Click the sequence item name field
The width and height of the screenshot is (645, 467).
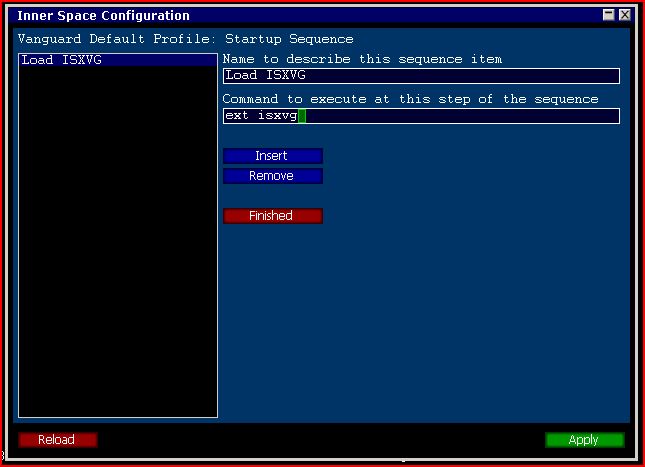(x=421, y=76)
